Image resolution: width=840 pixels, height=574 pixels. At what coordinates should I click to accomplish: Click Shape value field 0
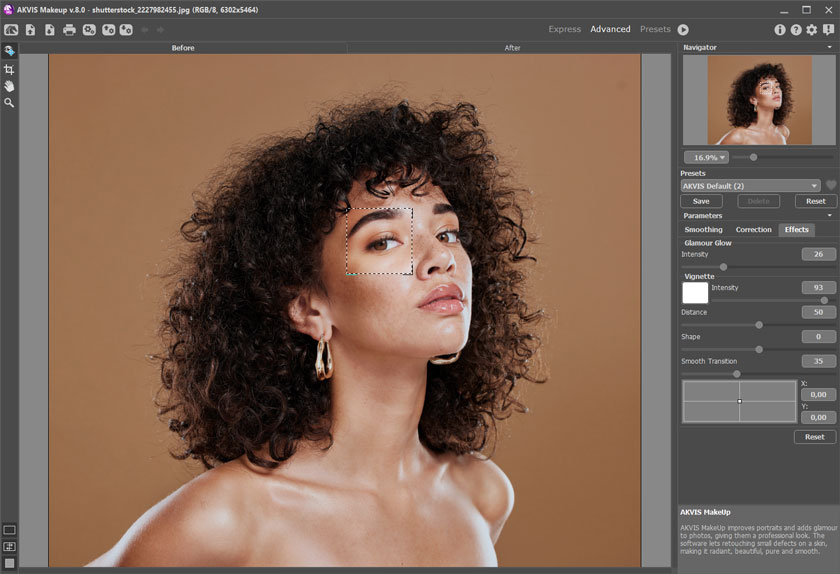[x=818, y=337]
